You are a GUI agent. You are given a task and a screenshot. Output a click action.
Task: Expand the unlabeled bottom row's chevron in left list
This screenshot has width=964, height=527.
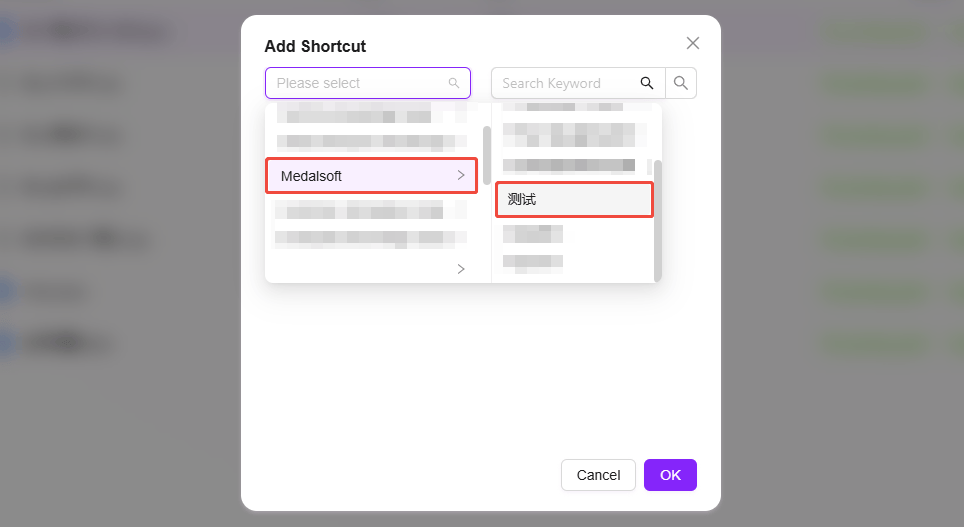pos(461,269)
